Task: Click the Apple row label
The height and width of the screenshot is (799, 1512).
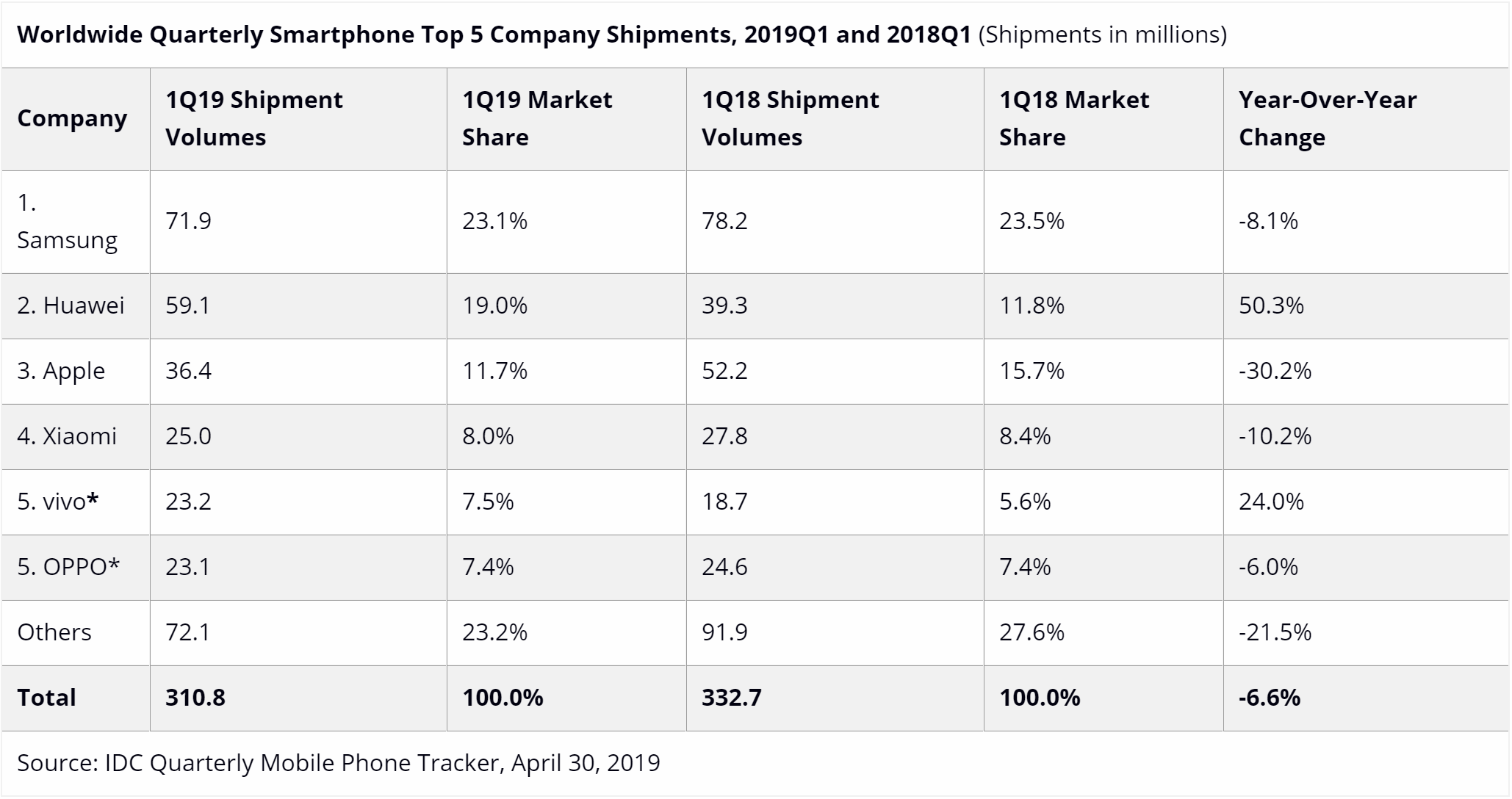Action: tap(61, 371)
